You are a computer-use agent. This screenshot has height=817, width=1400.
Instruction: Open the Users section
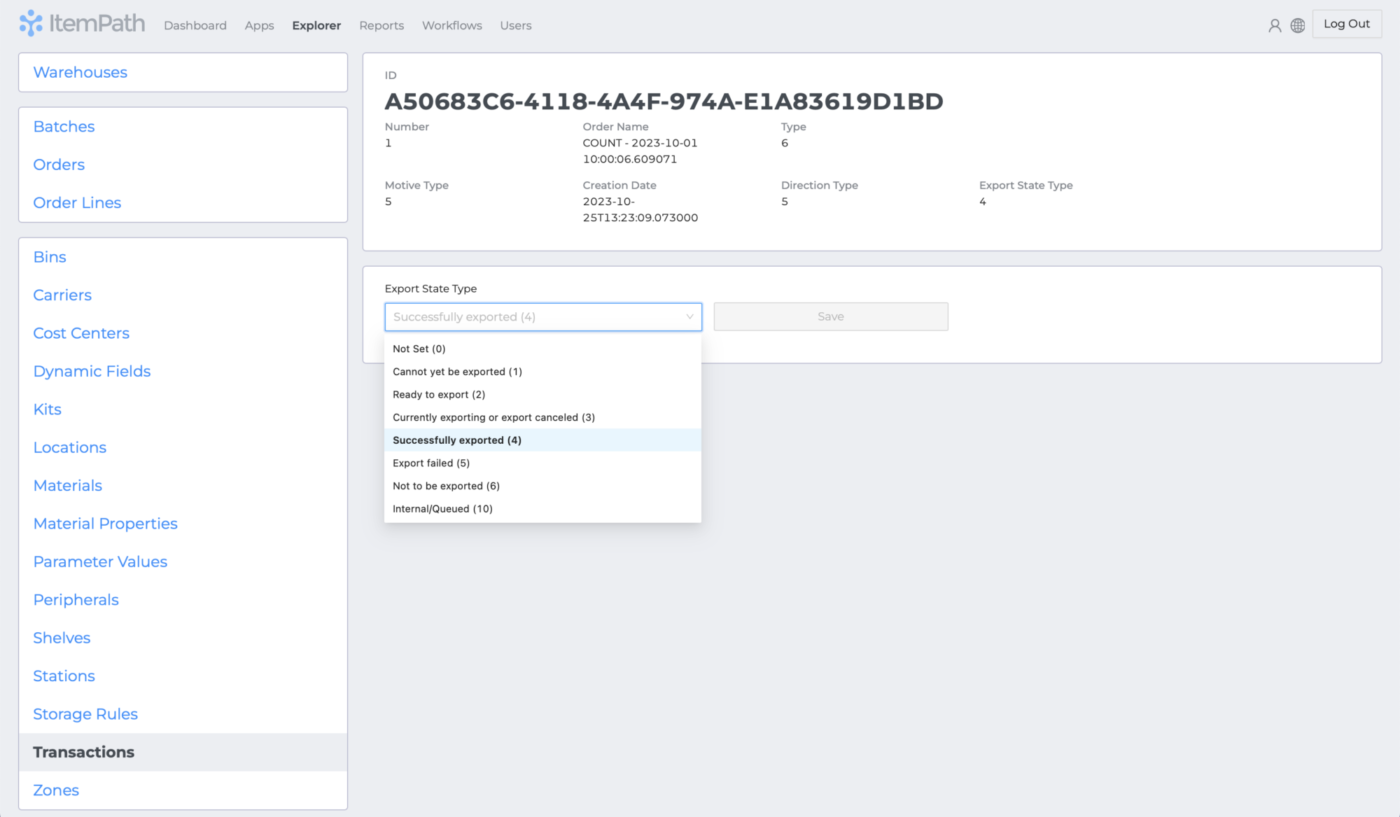[516, 25]
